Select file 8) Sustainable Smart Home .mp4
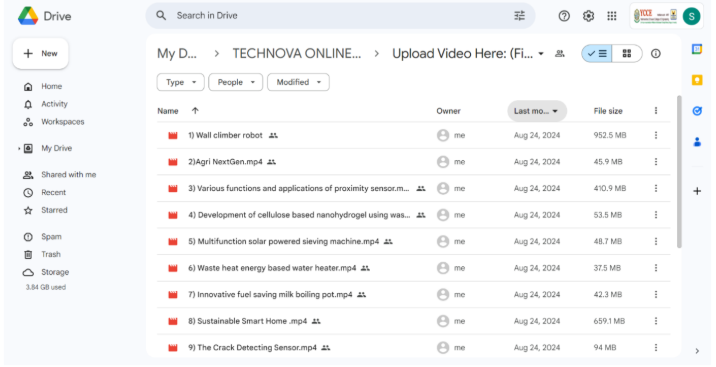716x367 pixels. point(247,321)
